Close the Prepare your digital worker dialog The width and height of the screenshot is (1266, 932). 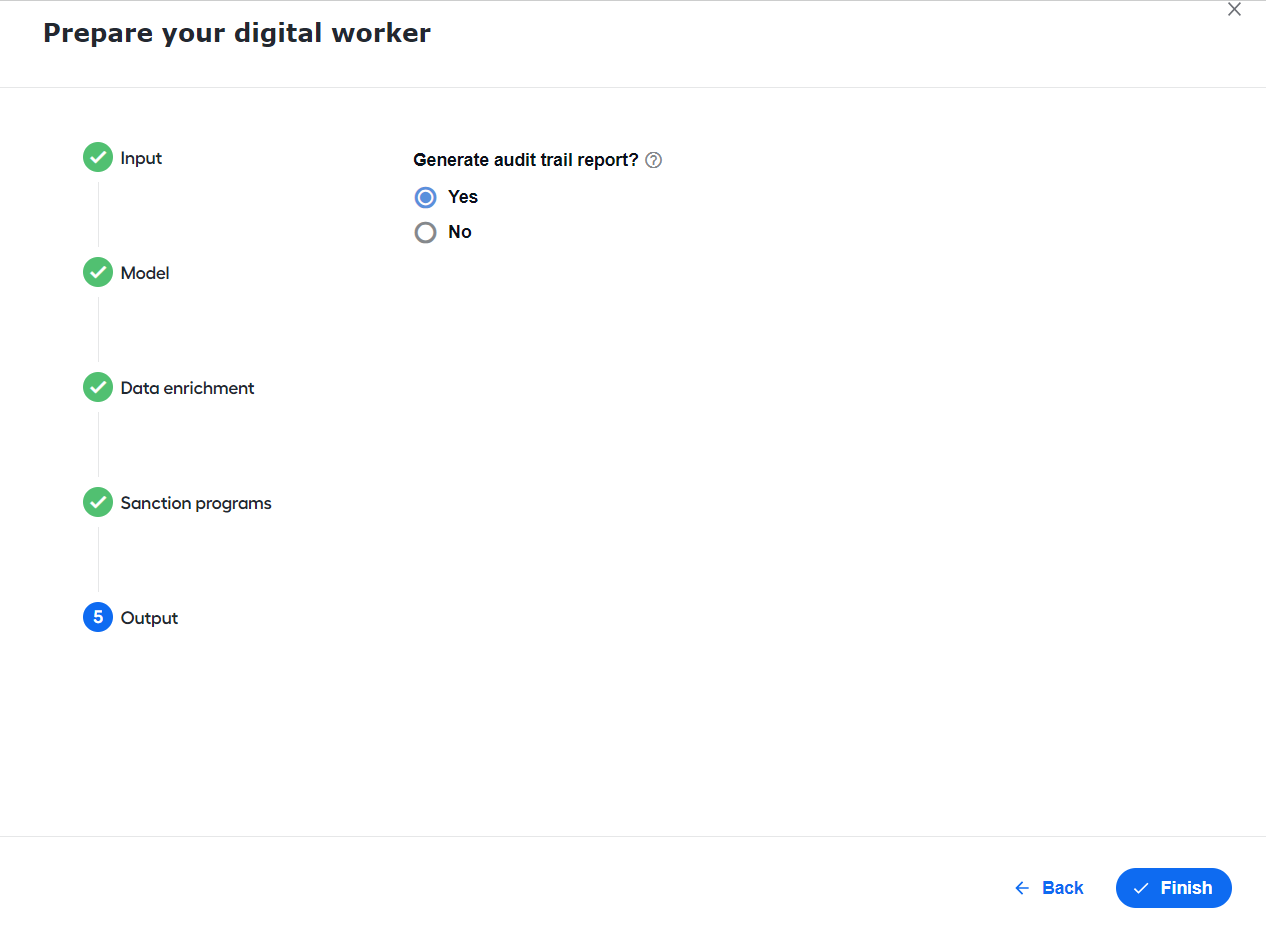(x=1234, y=10)
